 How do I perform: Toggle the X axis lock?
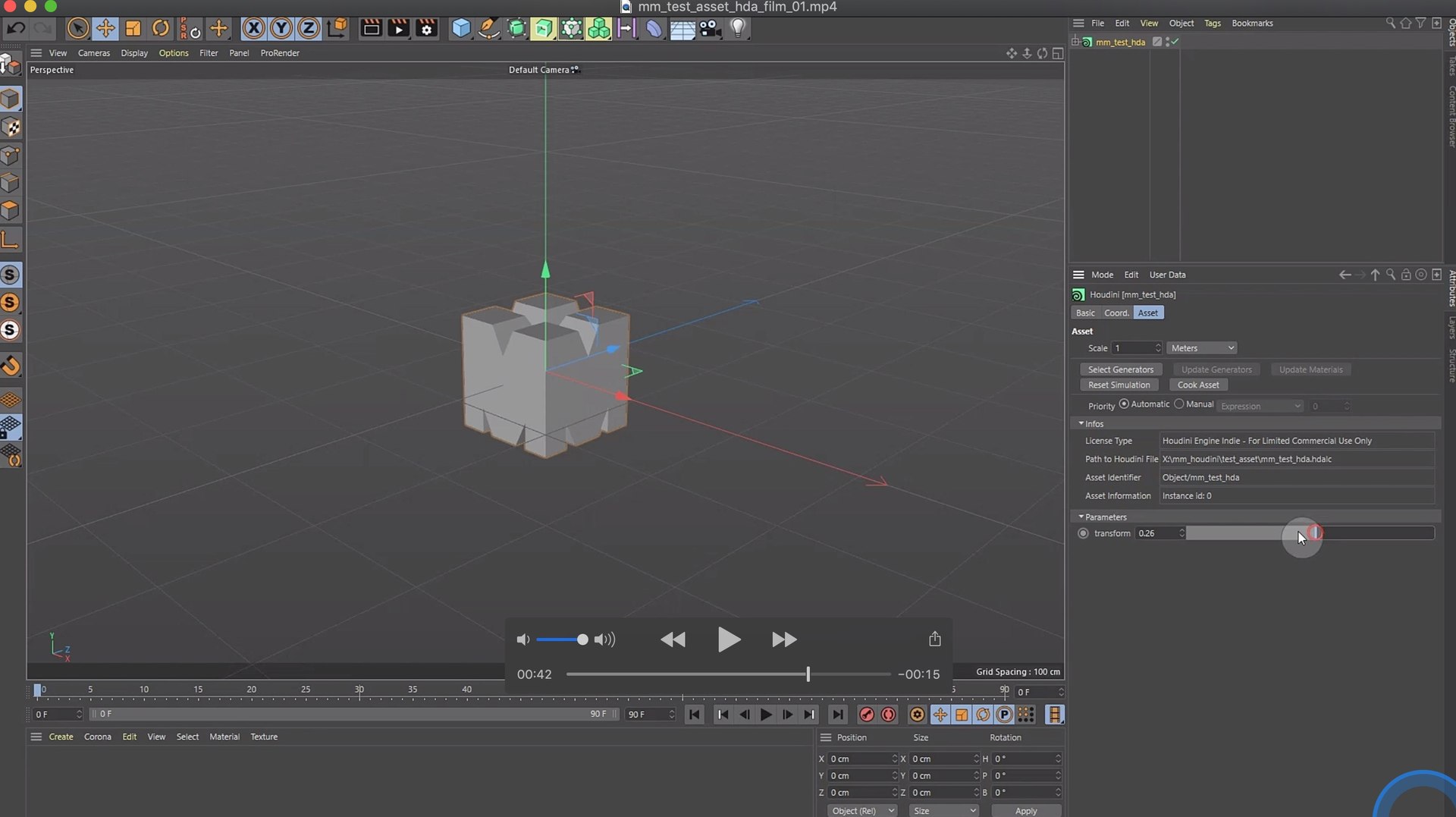[x=253, y=29]
